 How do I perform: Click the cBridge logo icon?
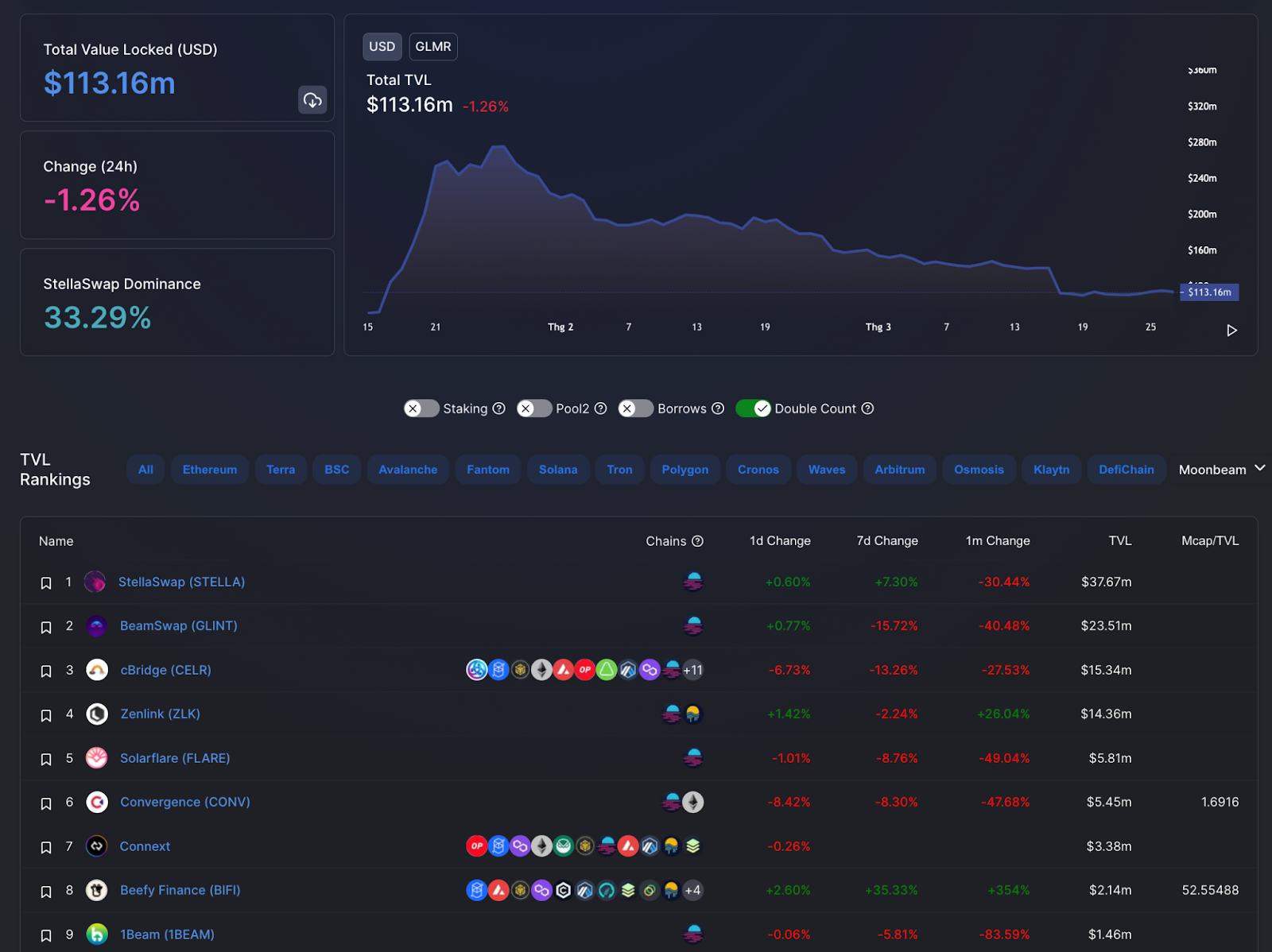pyautogui.click(x=97, y=670)
